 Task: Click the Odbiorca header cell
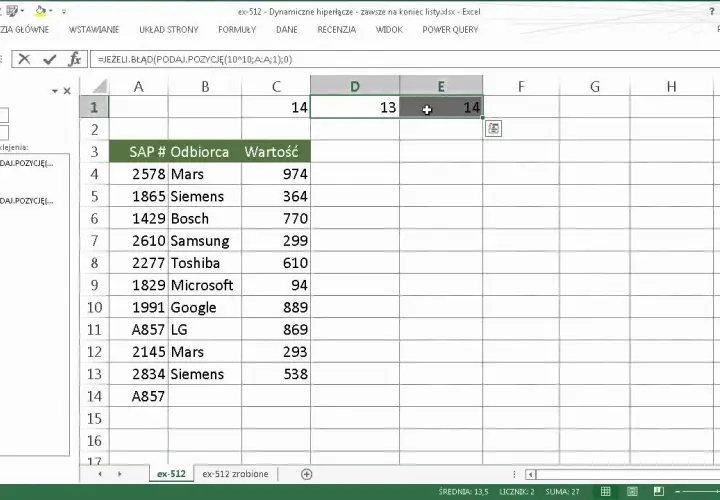(205, 152)
